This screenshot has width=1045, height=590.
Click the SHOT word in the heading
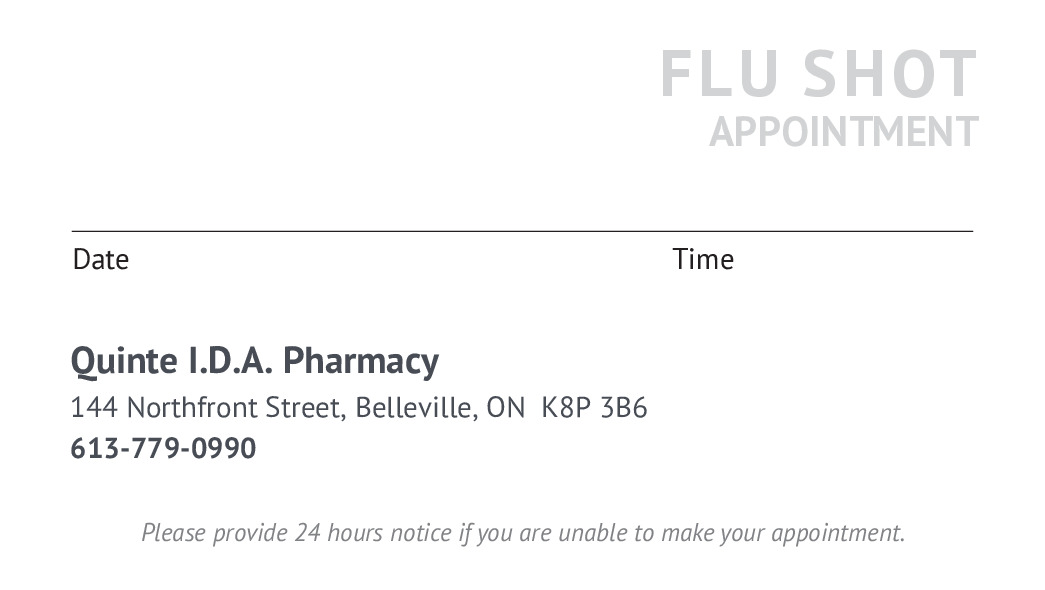[x=890, y=75]
